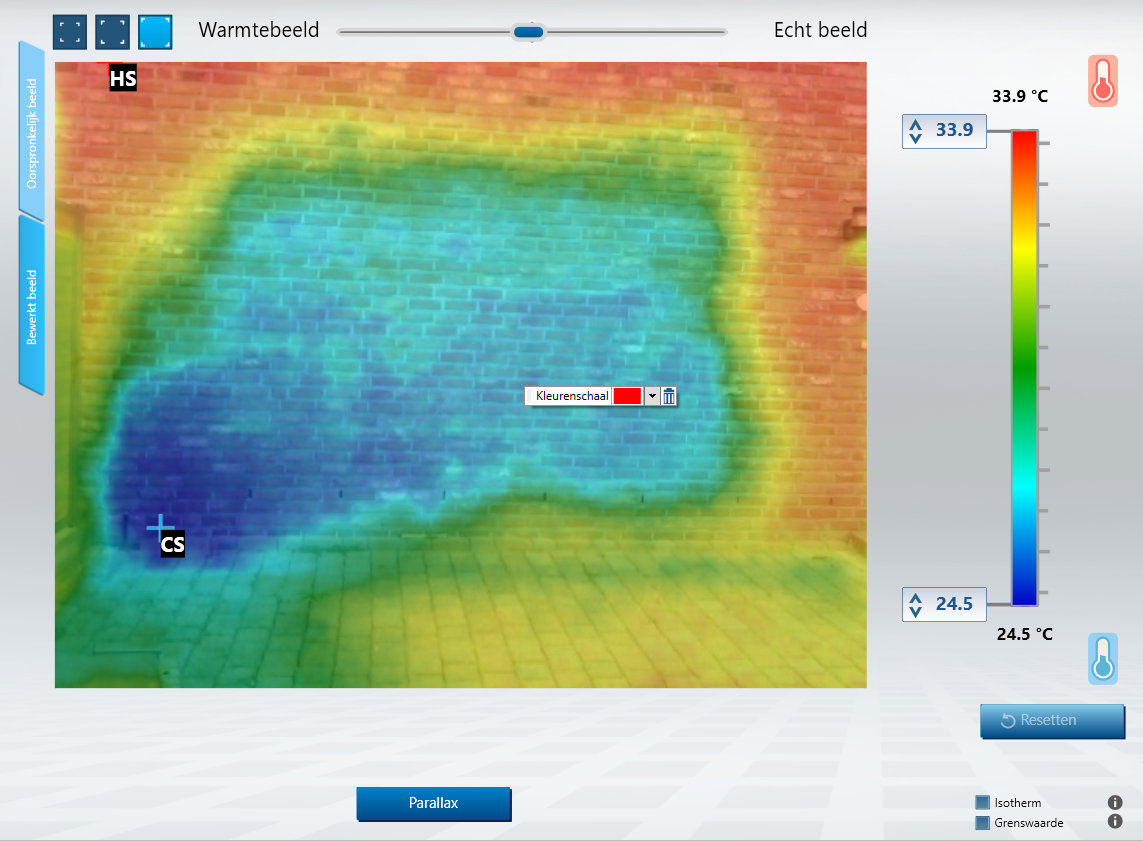
Task: Click the stepper arrows on the 24.5 minimum temperature
Action: (915, 604)
